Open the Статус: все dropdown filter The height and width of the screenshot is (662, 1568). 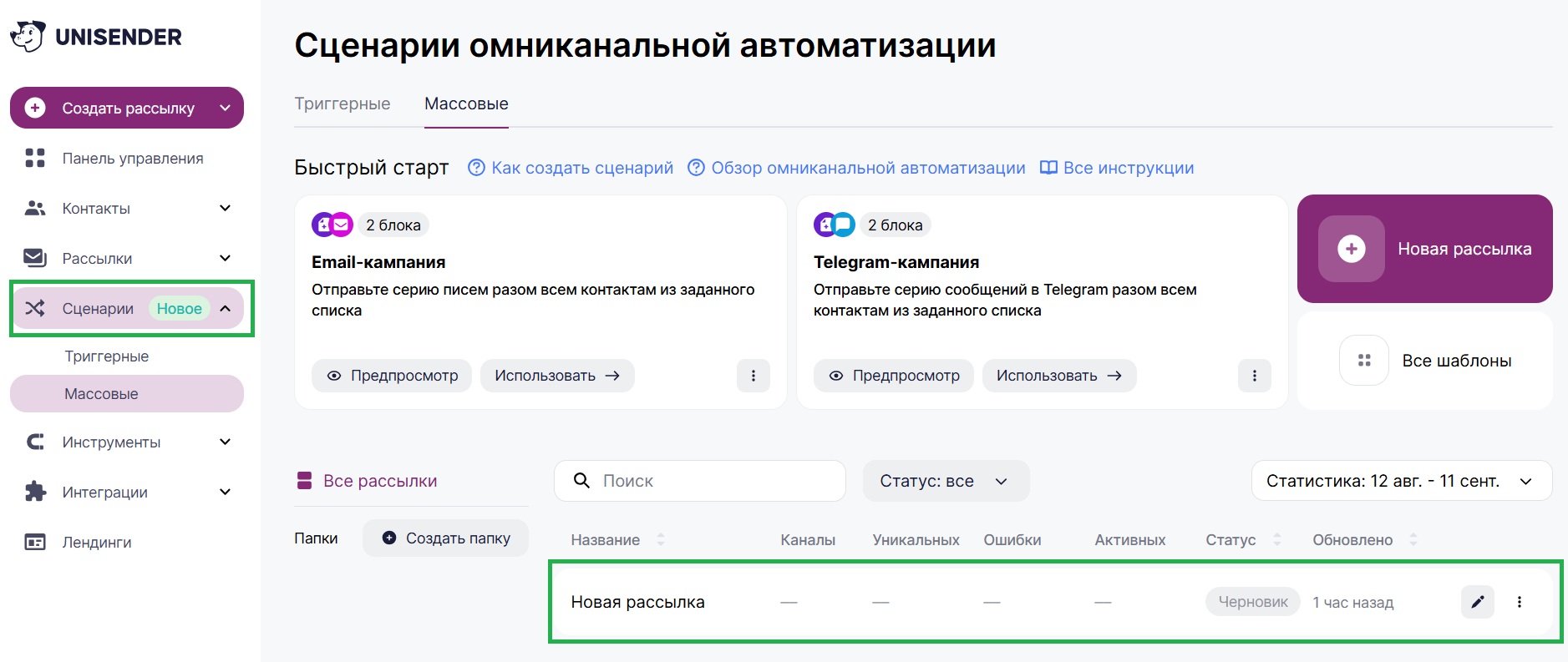pos(945,481)
